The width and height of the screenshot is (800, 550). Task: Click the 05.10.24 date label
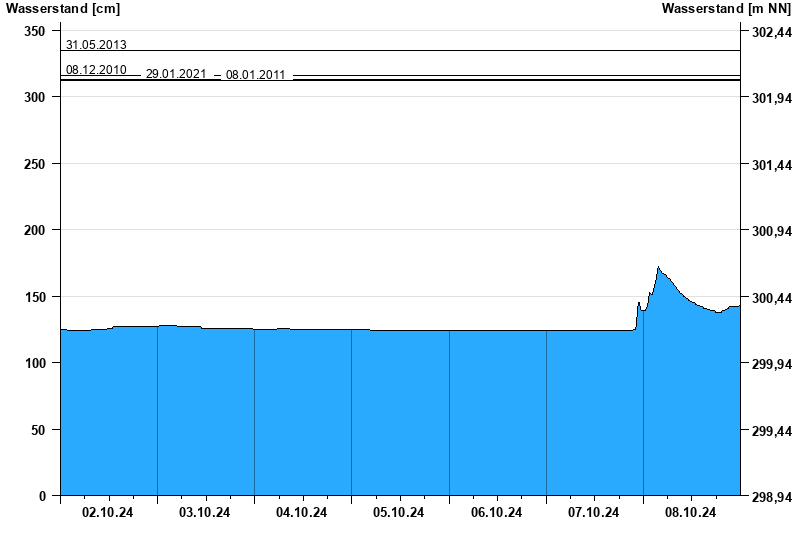(399, 512)
